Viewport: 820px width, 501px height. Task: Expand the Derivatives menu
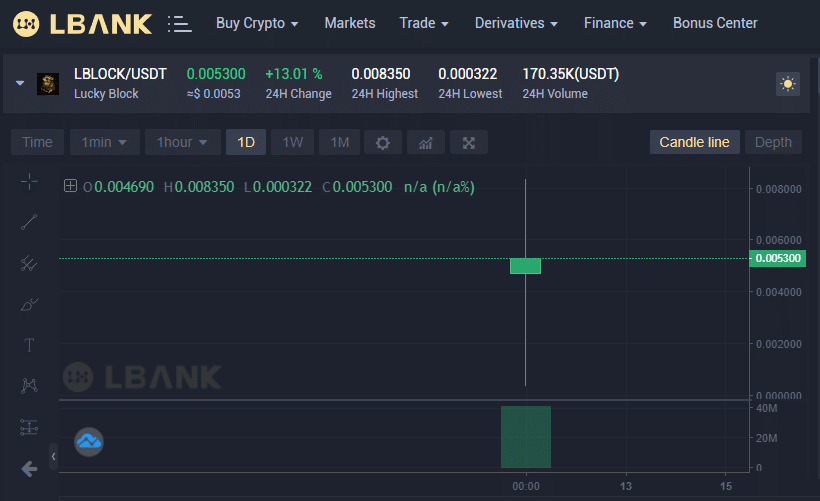pyautogui.click(x=516, y=23)
